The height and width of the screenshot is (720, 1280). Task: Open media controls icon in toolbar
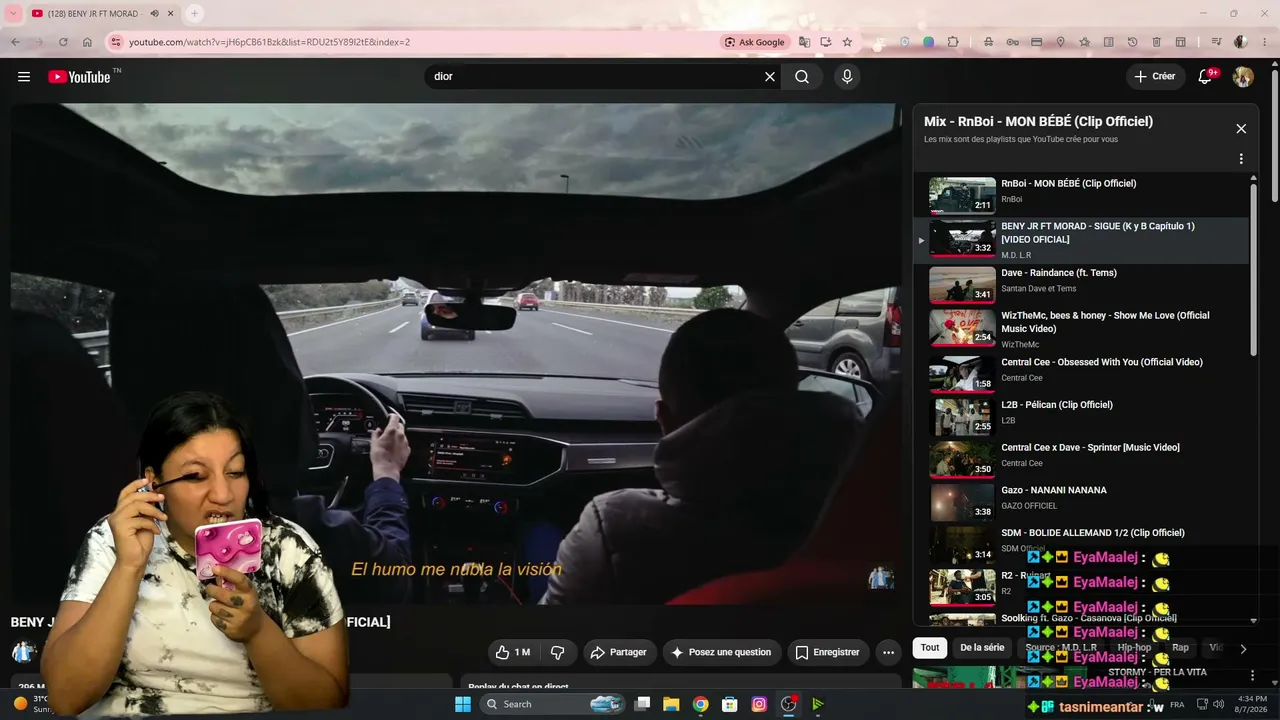[x=1216, y=42]
